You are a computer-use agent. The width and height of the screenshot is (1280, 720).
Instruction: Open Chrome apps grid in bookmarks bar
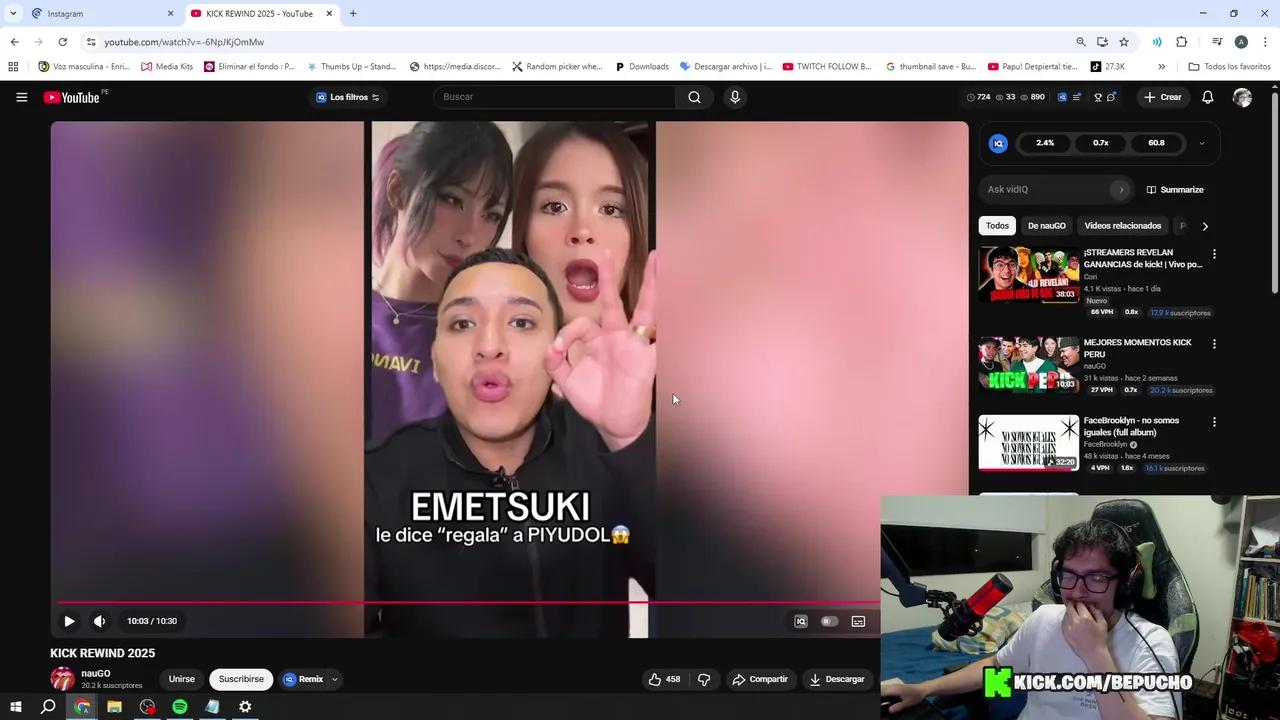tap(13, 67)
